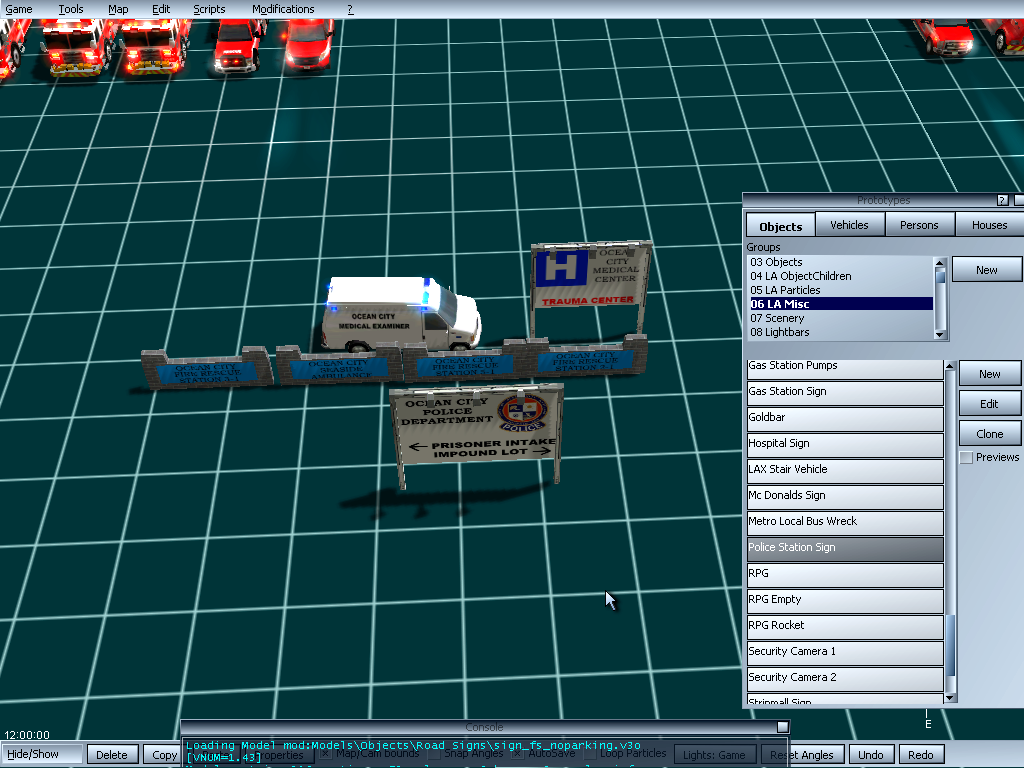This screenshot has width=1024, height=768.
Task: Select the Hospital Sign prototype
Action: point(845,445)
